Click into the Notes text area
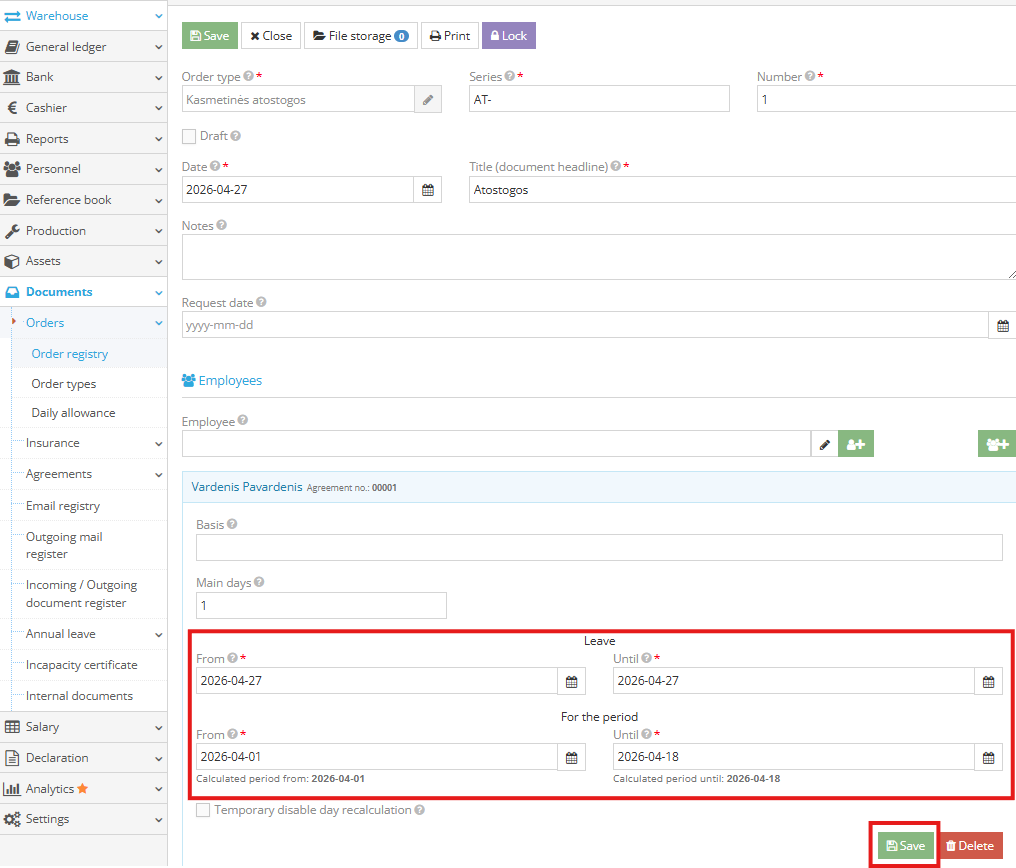 point(599,257)
